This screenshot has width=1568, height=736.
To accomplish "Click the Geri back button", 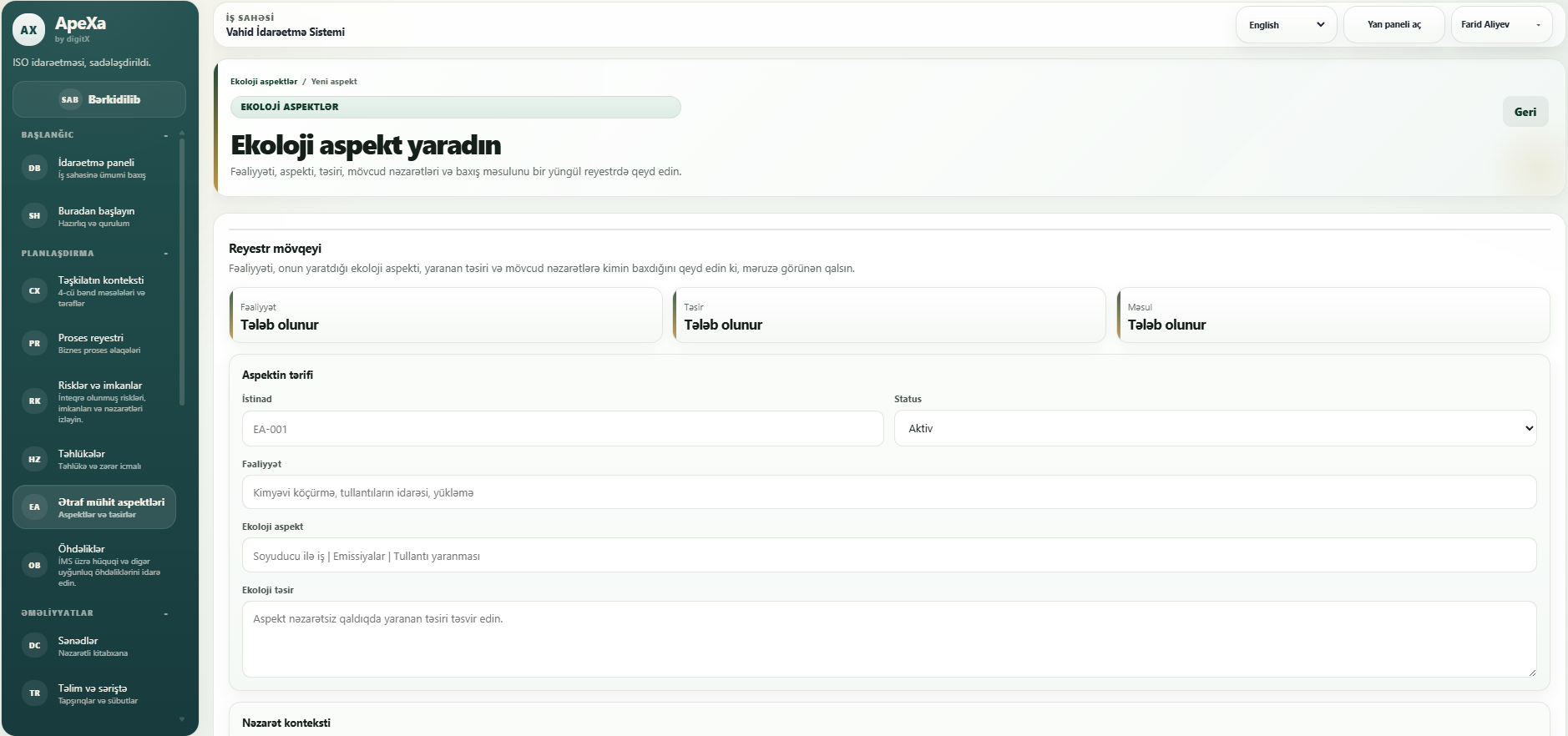I will click(1525, 112).
